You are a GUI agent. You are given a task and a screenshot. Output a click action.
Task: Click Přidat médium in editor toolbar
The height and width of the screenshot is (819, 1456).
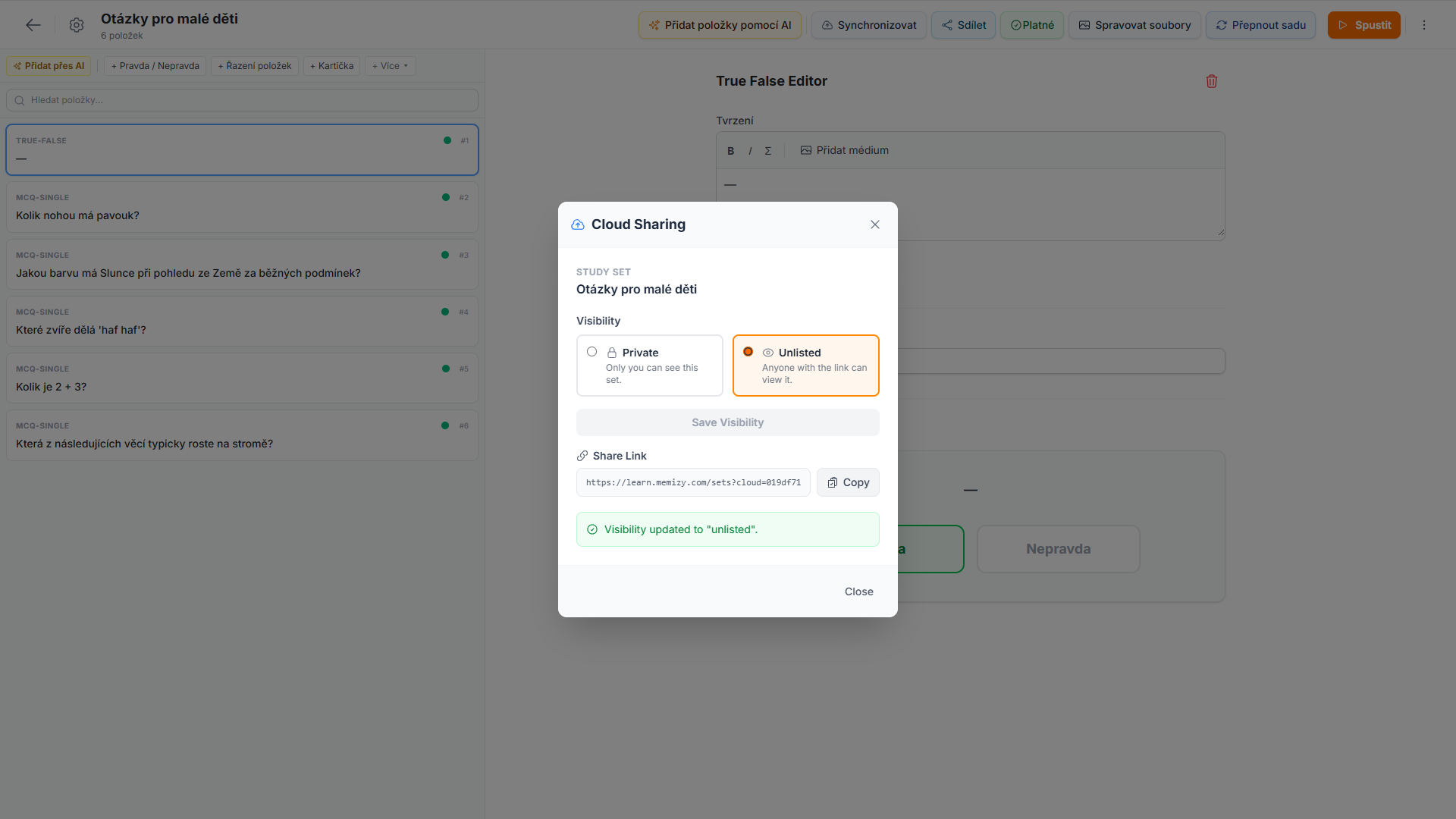pos(845,150)
